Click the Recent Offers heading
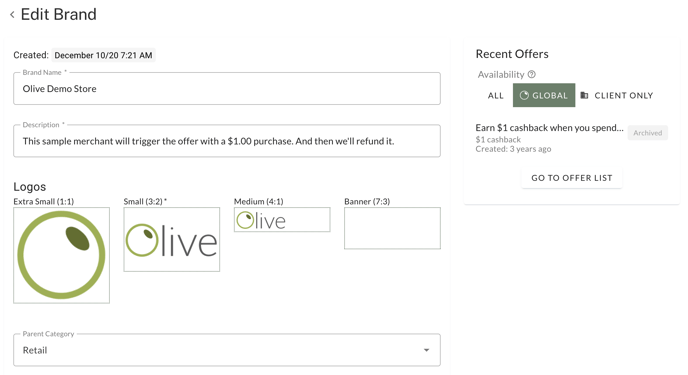The image size is (688, 375). [512, 54]
